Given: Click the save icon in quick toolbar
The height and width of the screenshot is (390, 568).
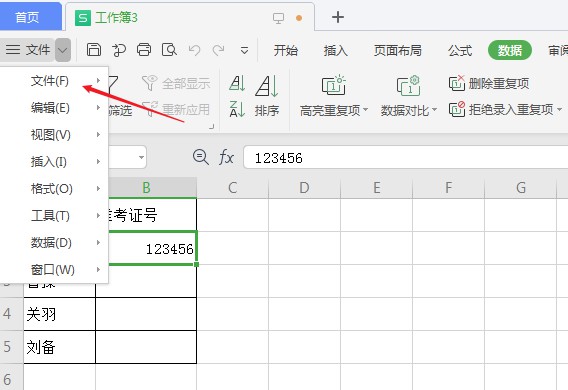Looking at the screenshot, I should point(94,50).
